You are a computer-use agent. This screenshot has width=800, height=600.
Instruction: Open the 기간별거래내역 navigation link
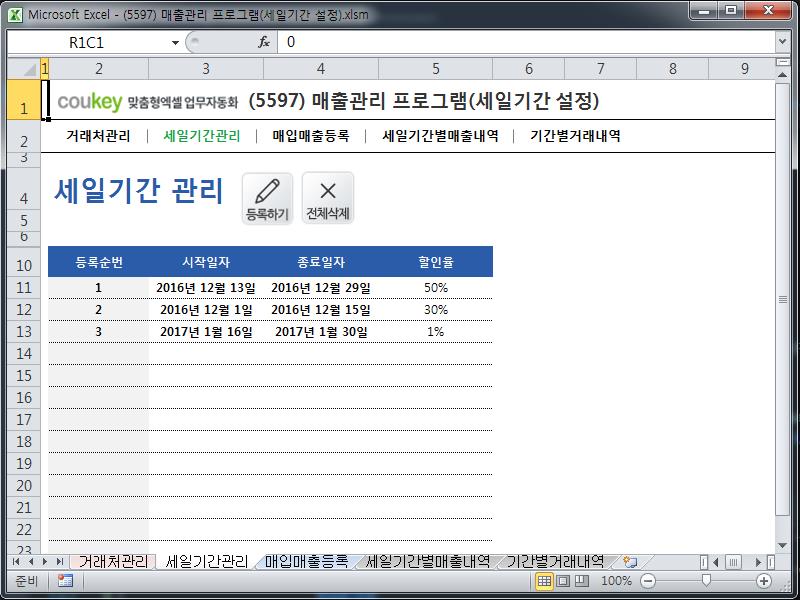[x=575, y=136]
